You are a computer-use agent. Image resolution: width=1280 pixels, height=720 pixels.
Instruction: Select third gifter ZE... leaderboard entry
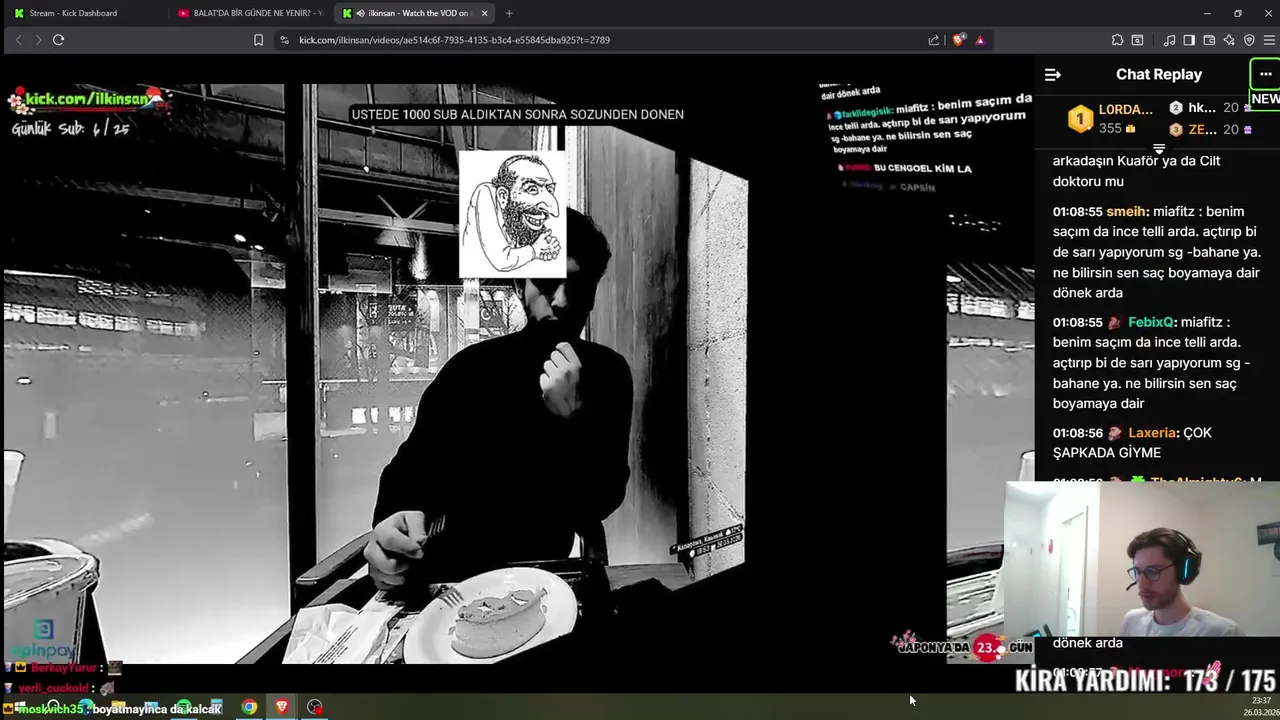1208,129
